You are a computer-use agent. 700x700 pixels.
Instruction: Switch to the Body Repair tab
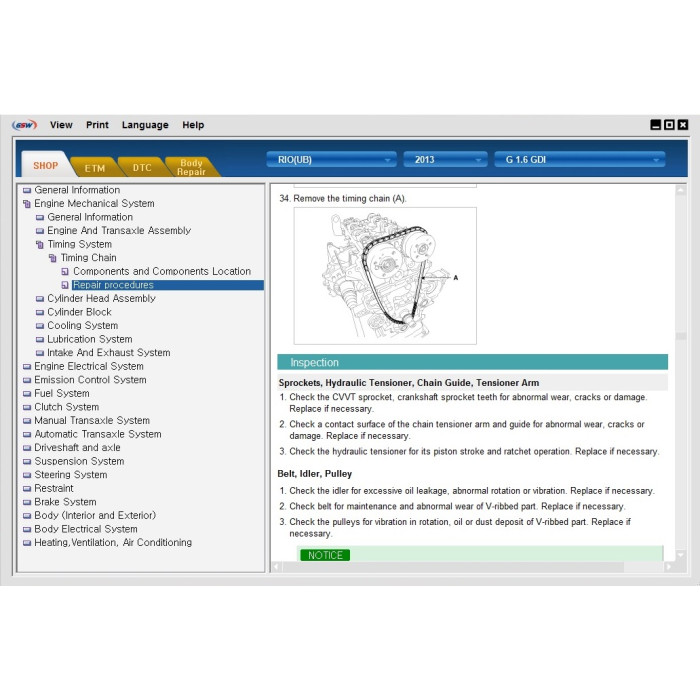coord(191,167)
